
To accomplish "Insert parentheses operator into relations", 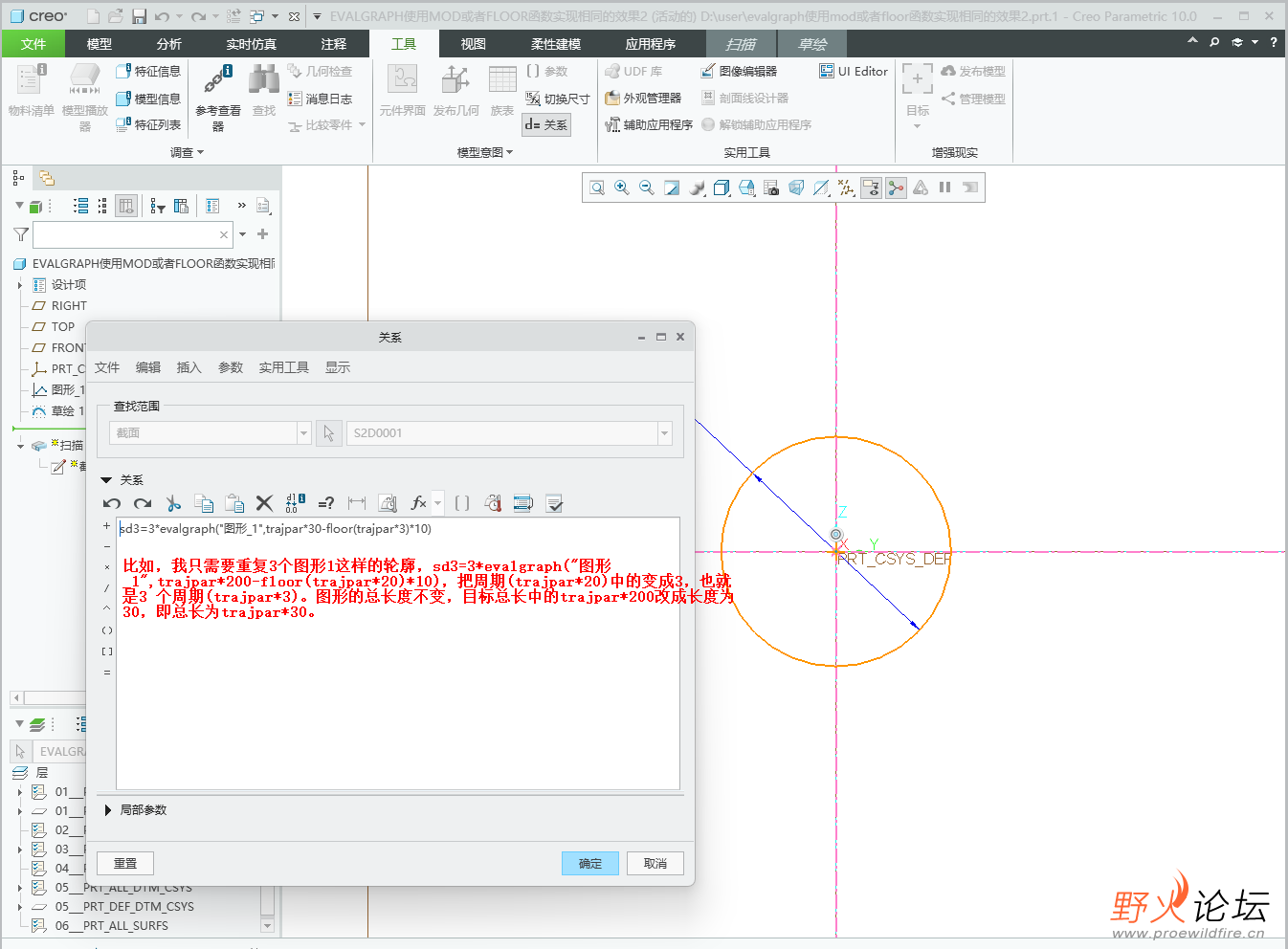I will click(107, 630).
